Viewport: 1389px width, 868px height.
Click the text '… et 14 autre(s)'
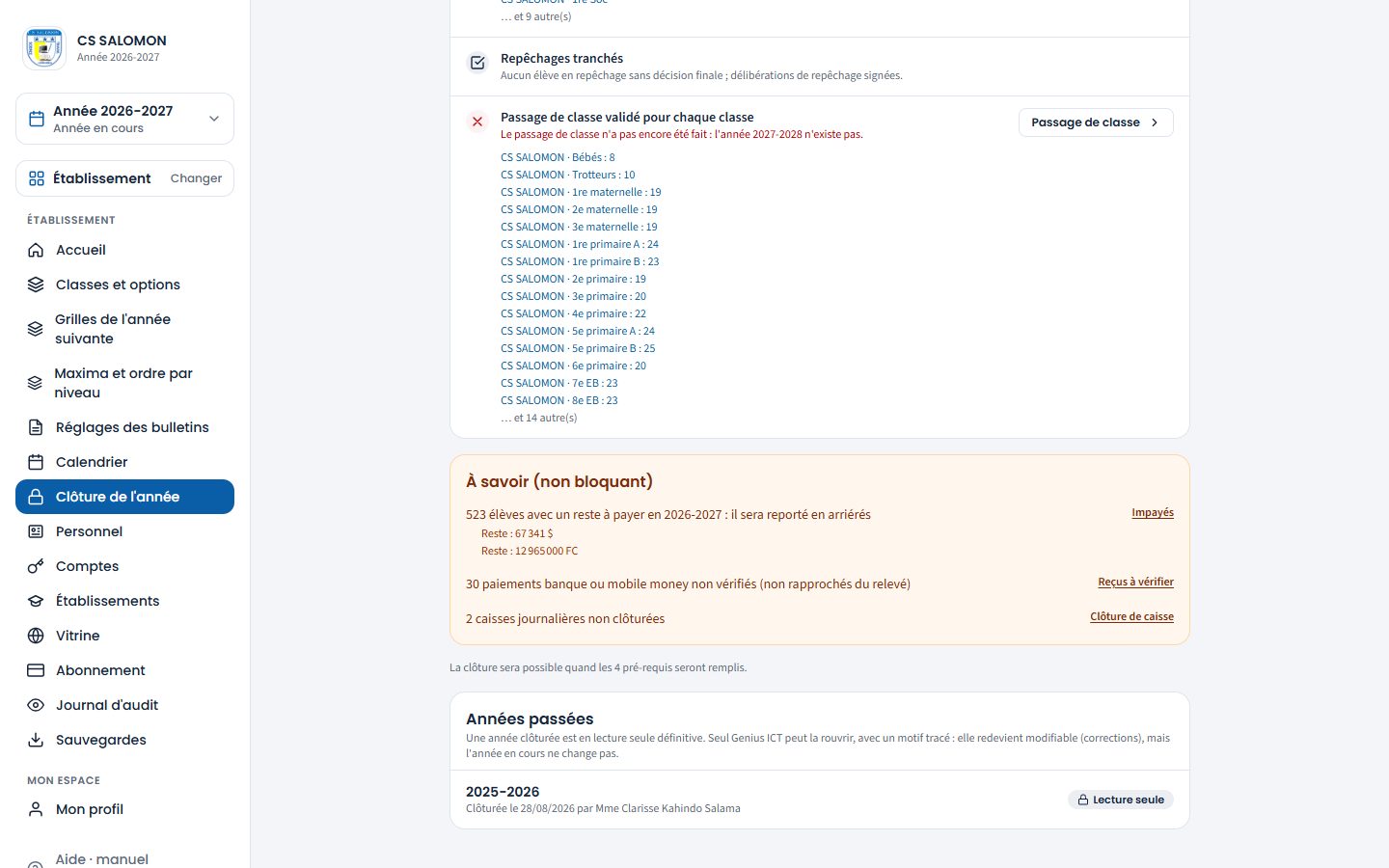pyautogui.click(x=539, y=418)
